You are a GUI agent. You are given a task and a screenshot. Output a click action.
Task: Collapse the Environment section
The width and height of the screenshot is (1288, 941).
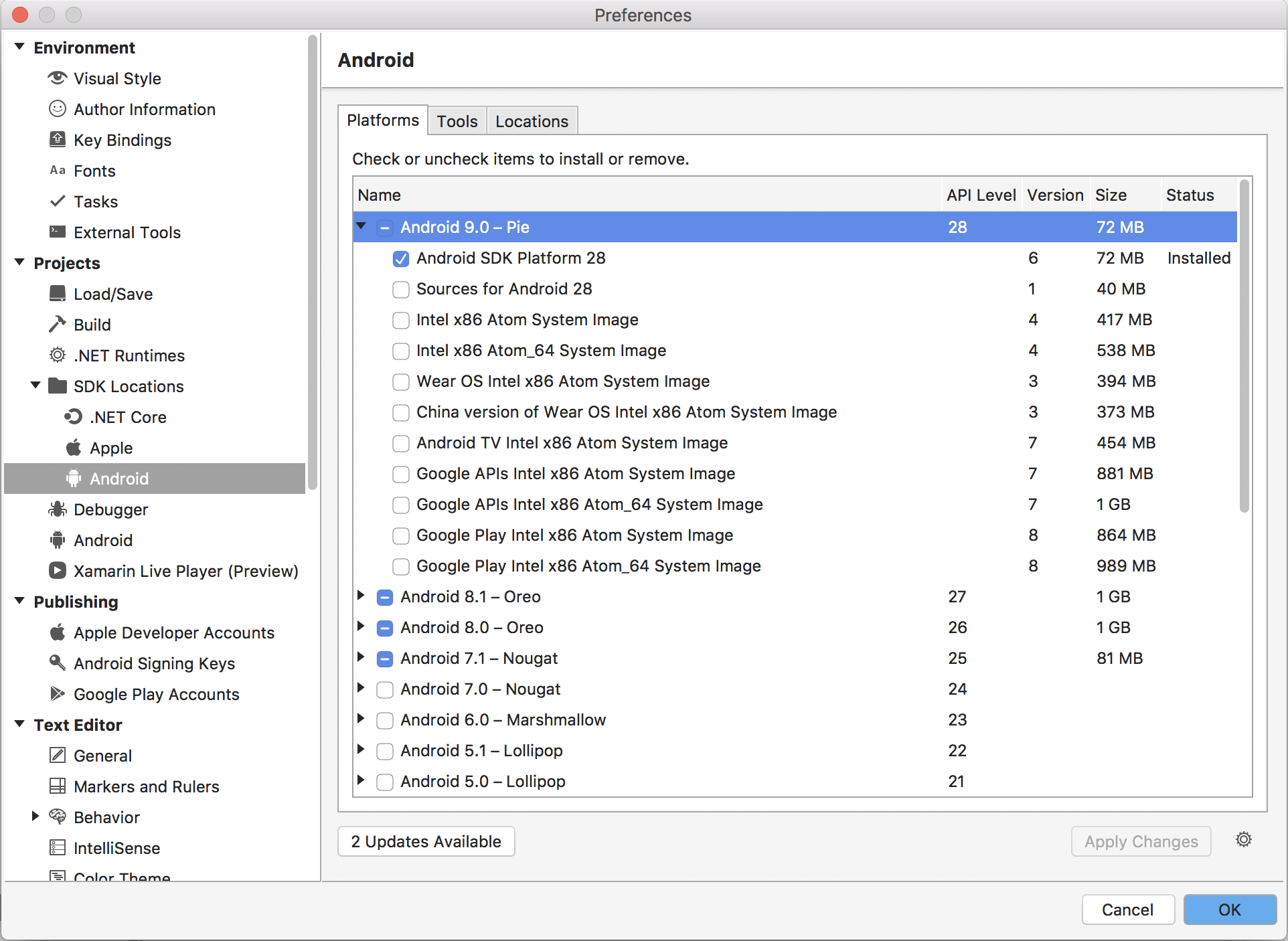tap(19, 47)
